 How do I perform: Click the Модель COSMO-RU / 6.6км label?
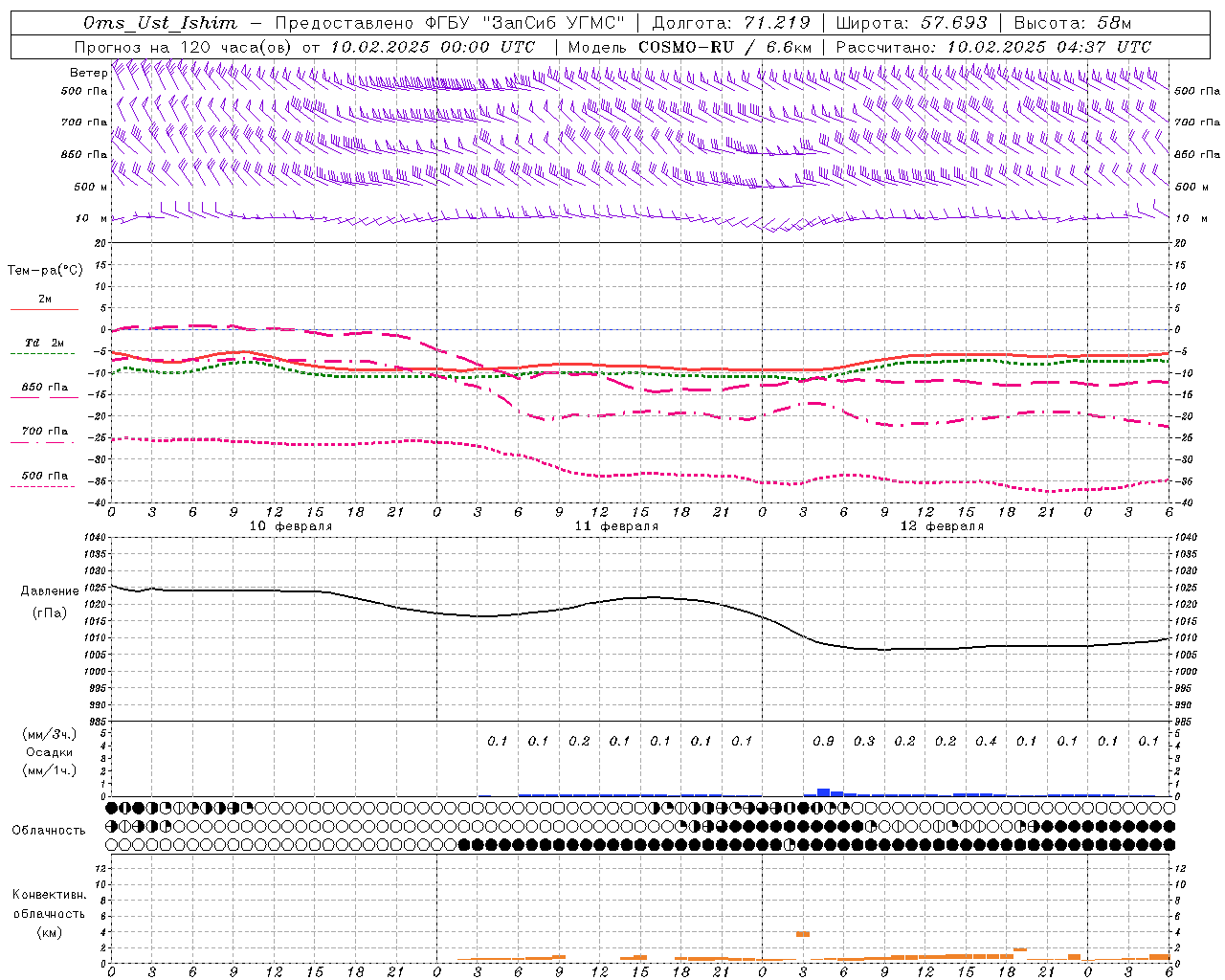(x=690, y=47)
